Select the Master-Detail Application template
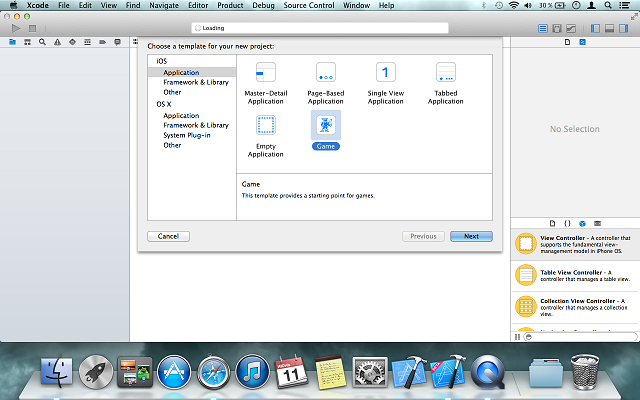 point(266,83)
